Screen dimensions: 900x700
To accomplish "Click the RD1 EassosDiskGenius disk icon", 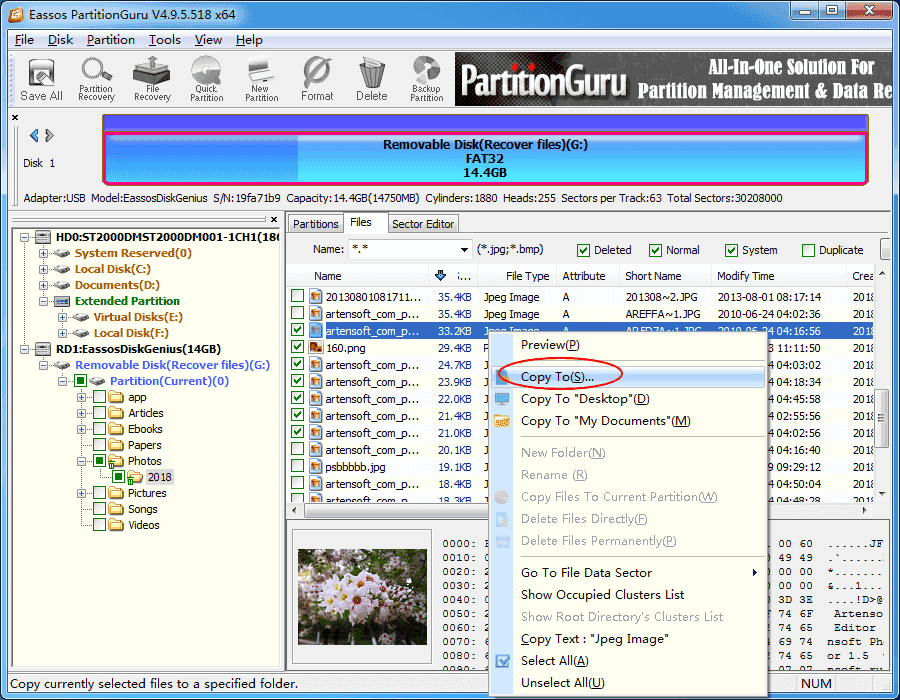I will (43, 349).
